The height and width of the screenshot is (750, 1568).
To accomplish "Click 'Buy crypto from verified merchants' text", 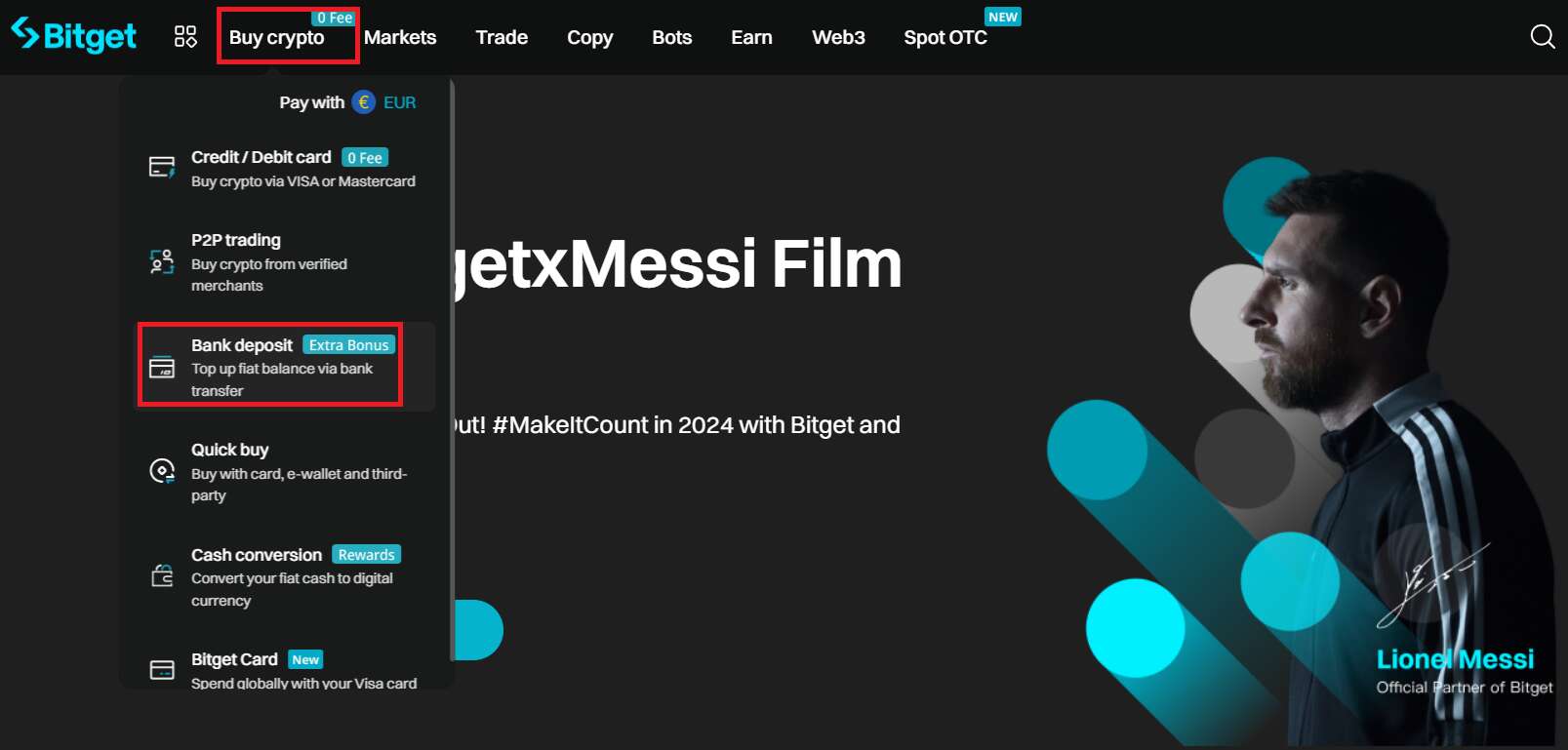I will 269,275.
